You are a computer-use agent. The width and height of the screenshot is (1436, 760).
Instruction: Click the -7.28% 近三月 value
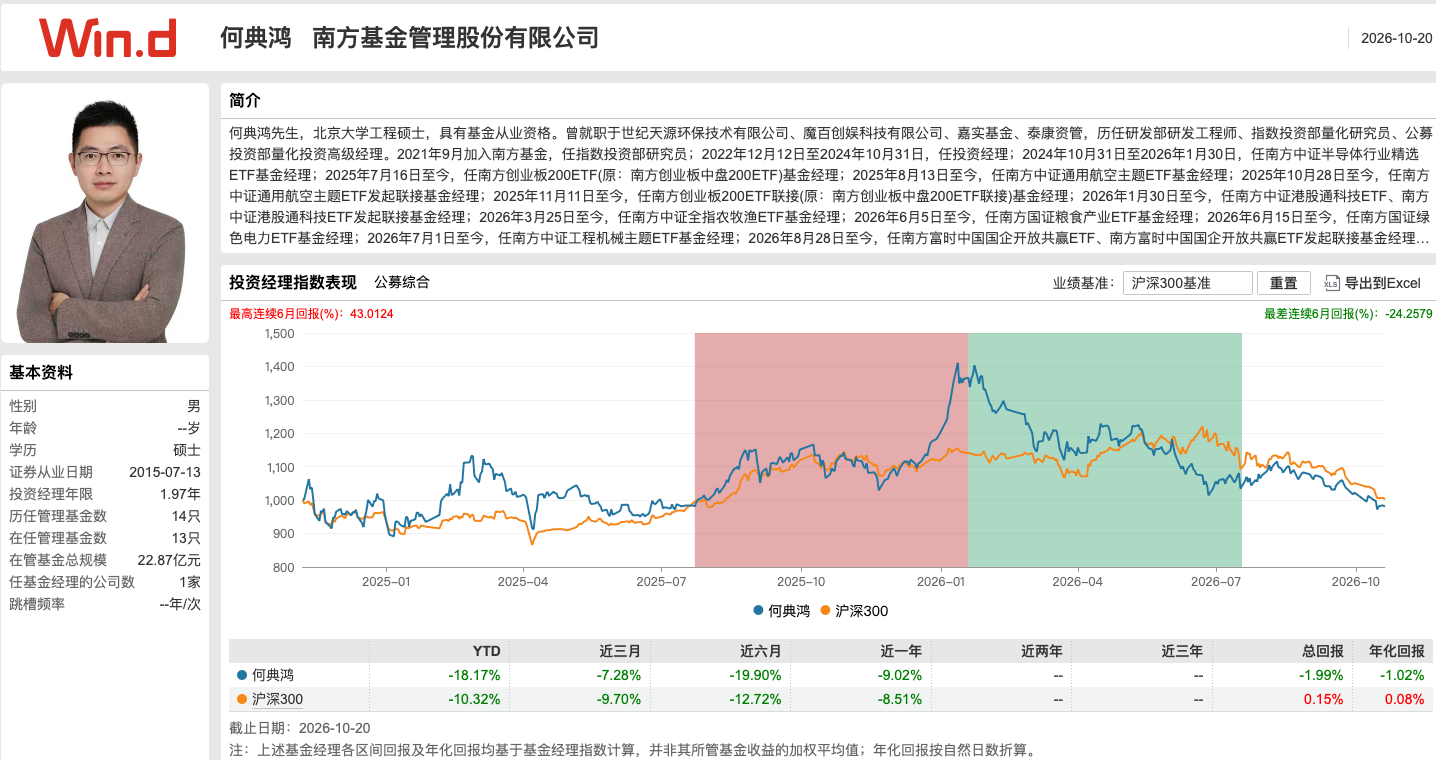coord(617,675)
